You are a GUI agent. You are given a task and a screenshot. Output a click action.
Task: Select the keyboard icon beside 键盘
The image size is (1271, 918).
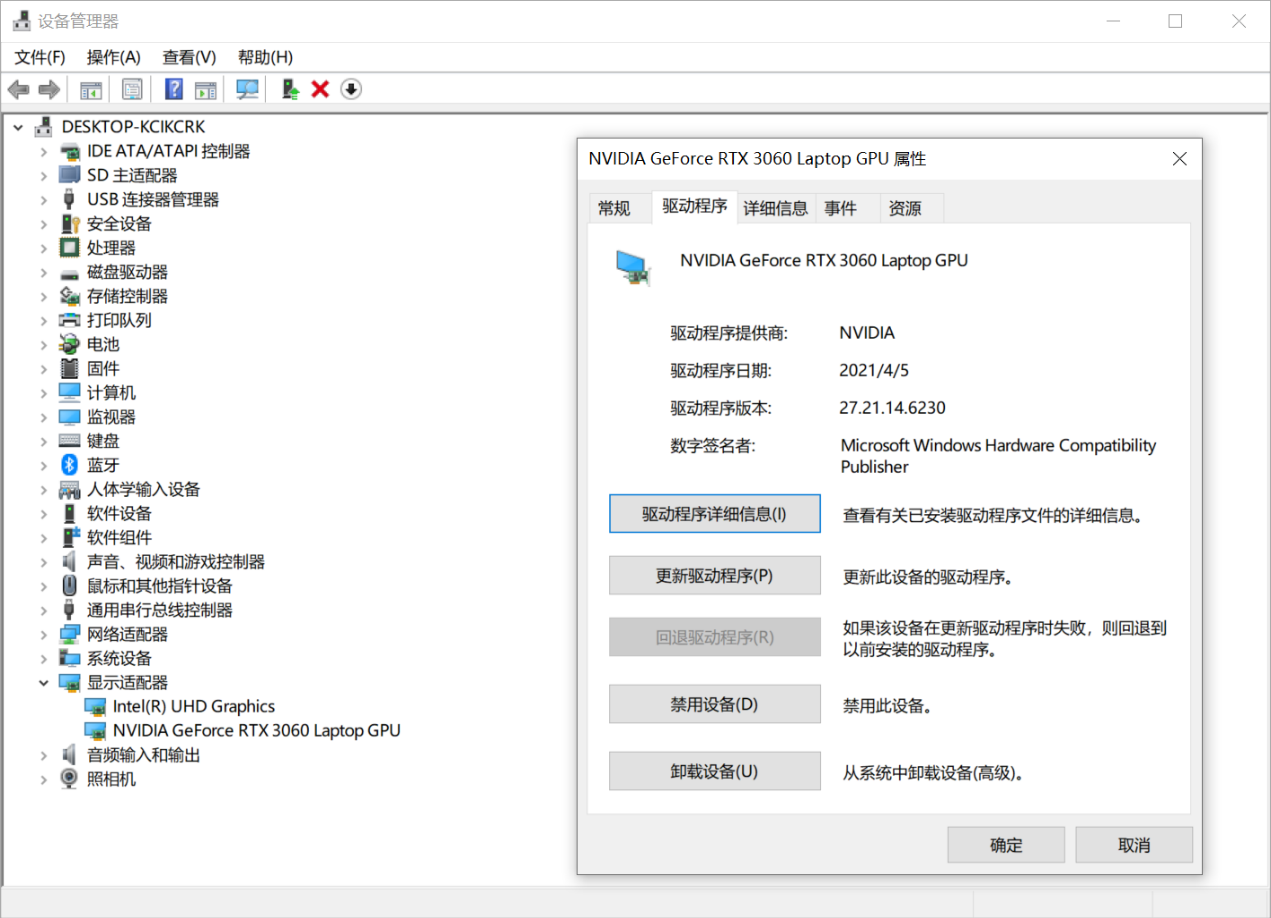click(x=69, y=441)
